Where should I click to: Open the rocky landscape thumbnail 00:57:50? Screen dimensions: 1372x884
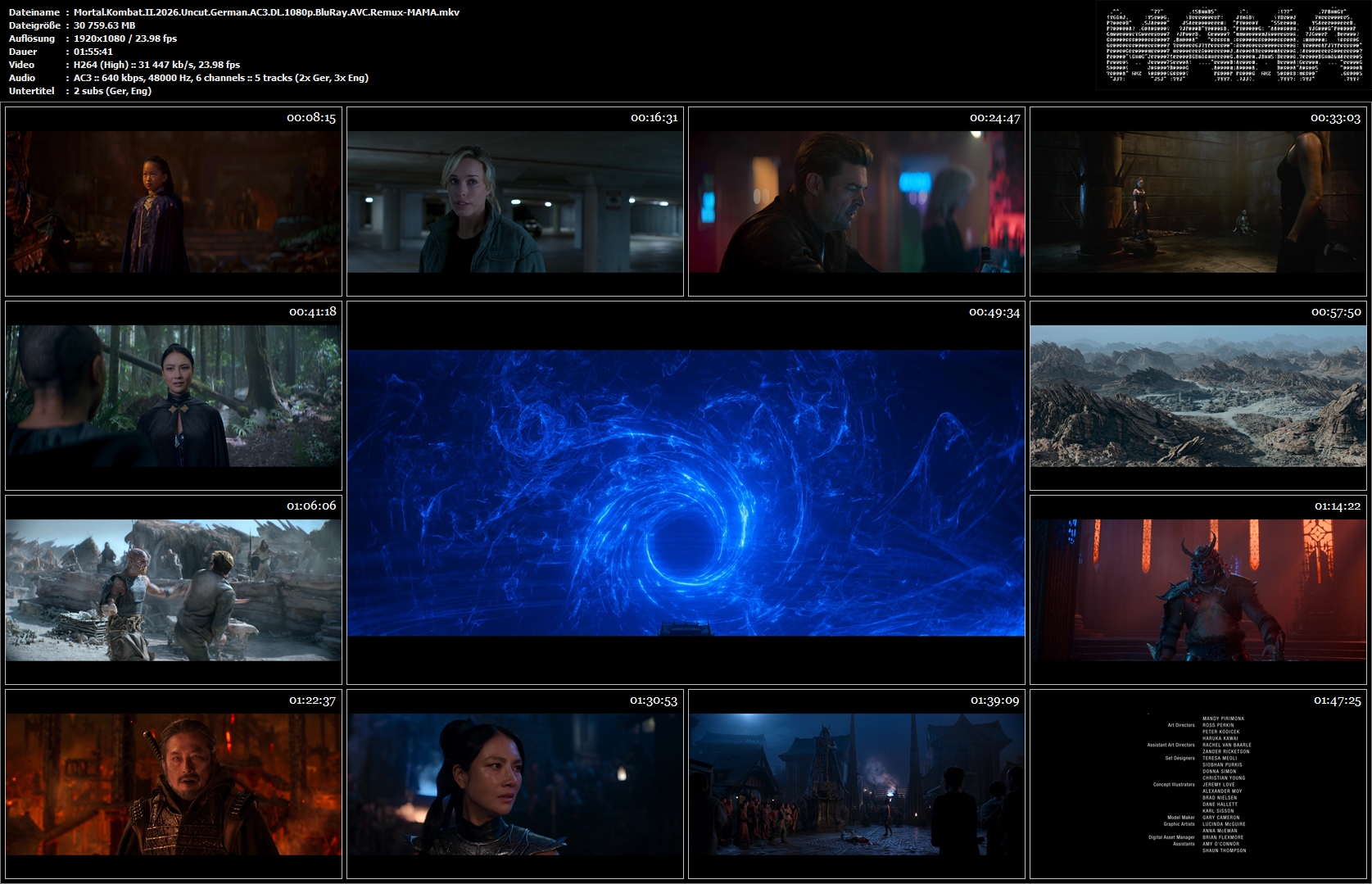[1198, 396]
